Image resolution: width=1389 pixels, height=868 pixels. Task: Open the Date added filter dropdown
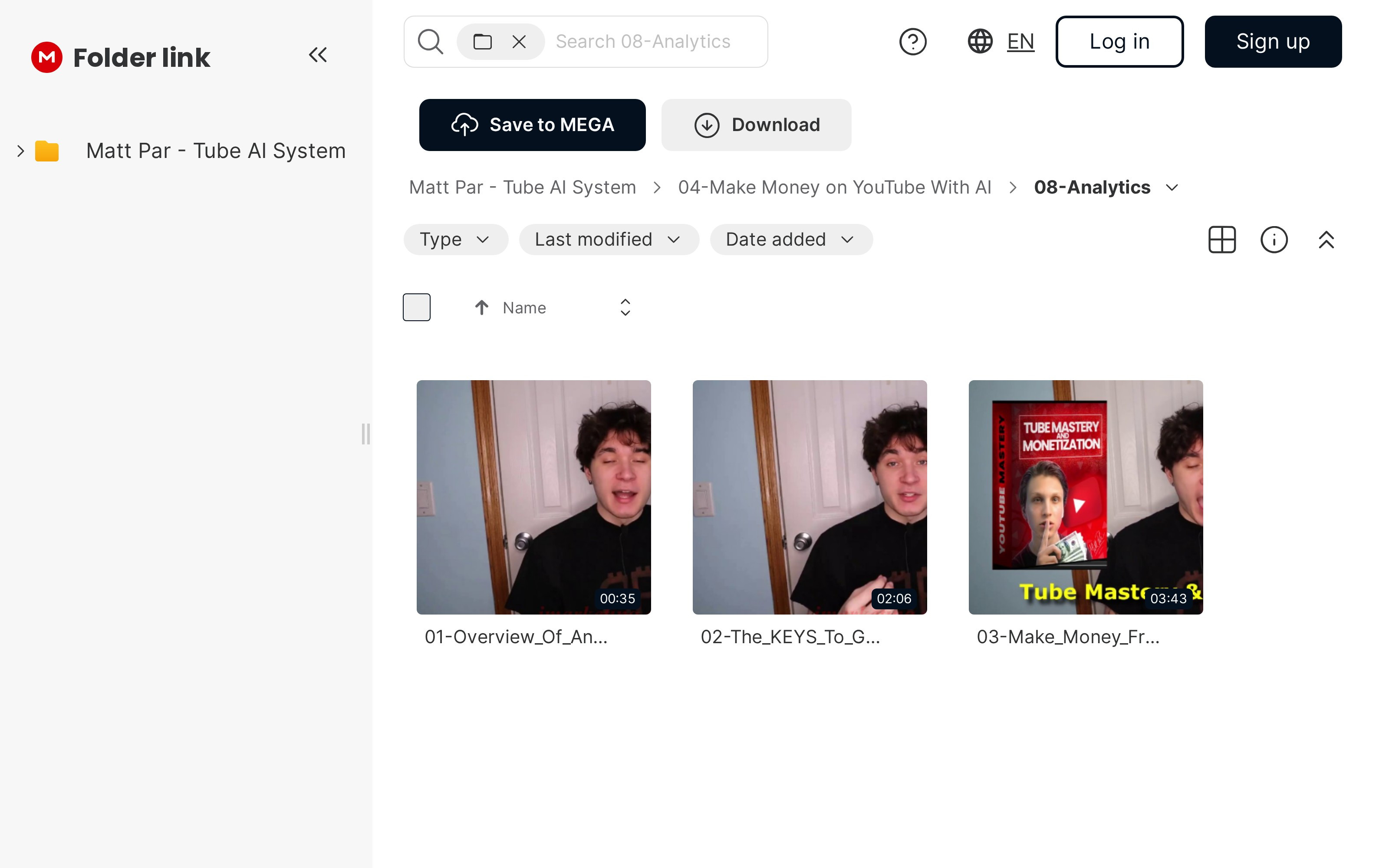pyautogui.click(x=790, y=240)
